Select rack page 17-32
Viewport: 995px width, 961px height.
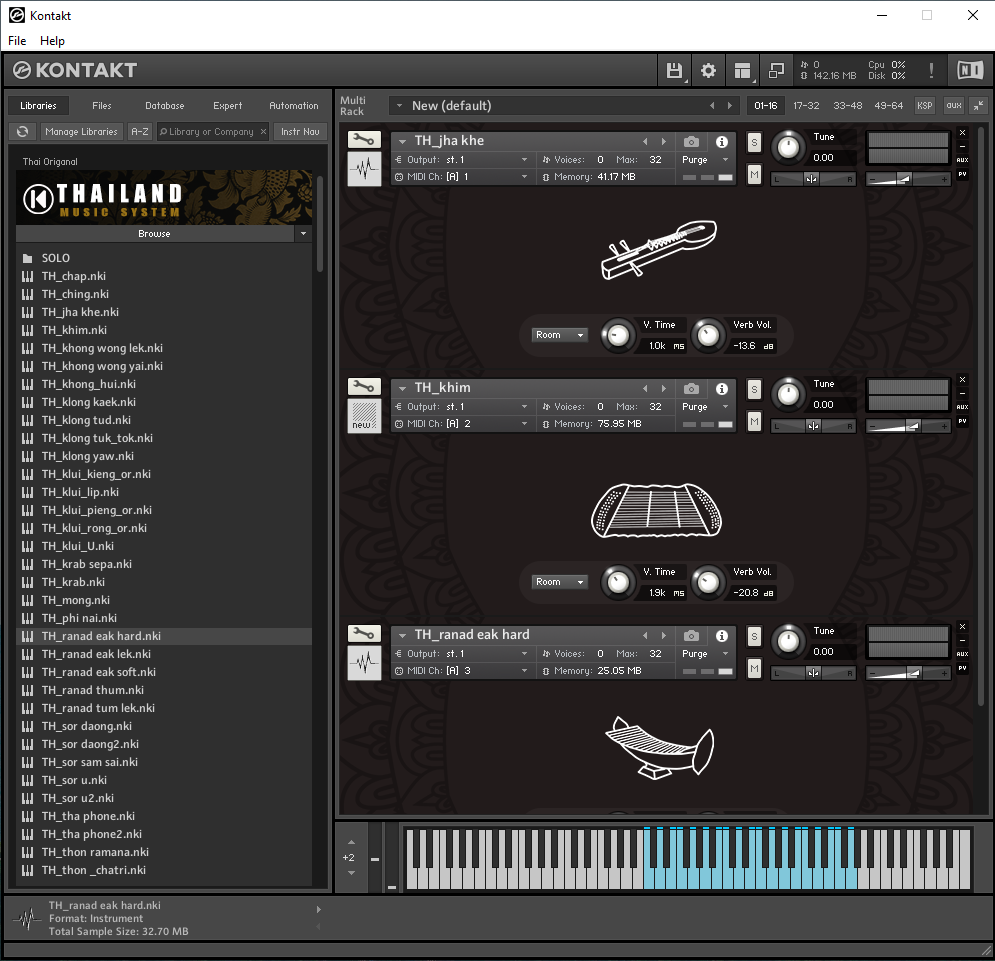click(806, 106)
